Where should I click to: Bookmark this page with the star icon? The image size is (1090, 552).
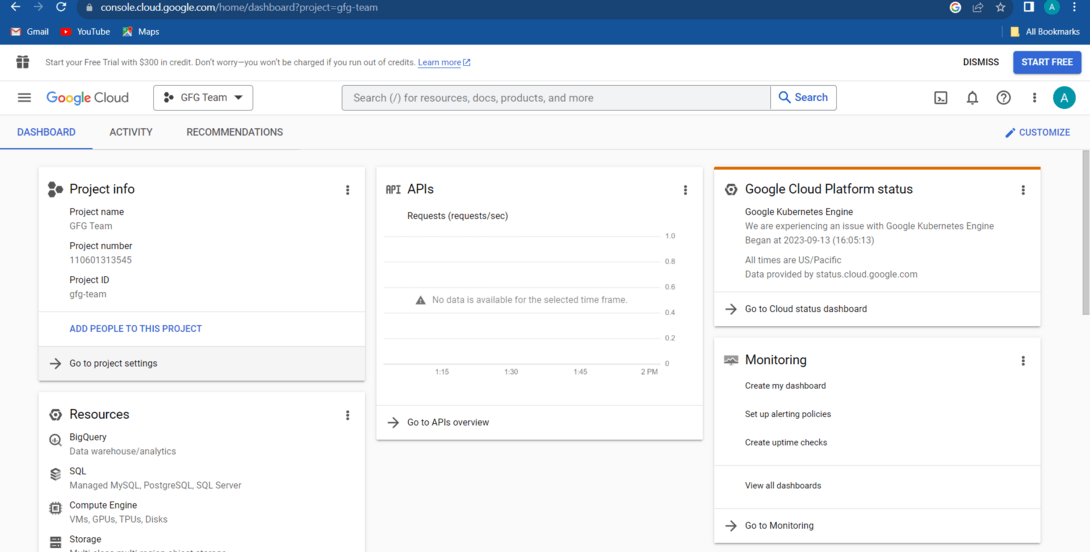click(x=1000, y=7)
